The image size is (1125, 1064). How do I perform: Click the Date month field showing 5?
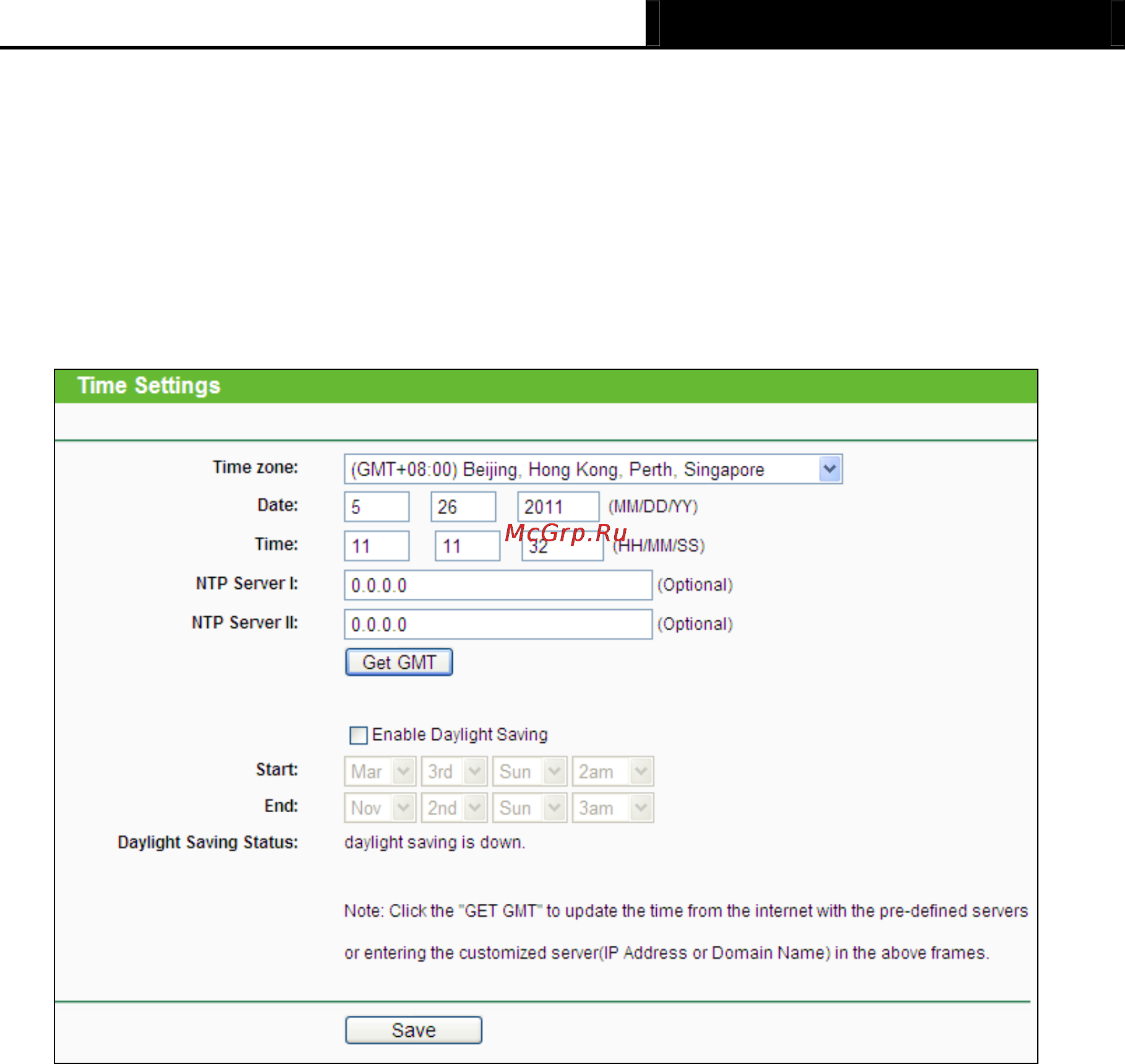tap(377, 507)
